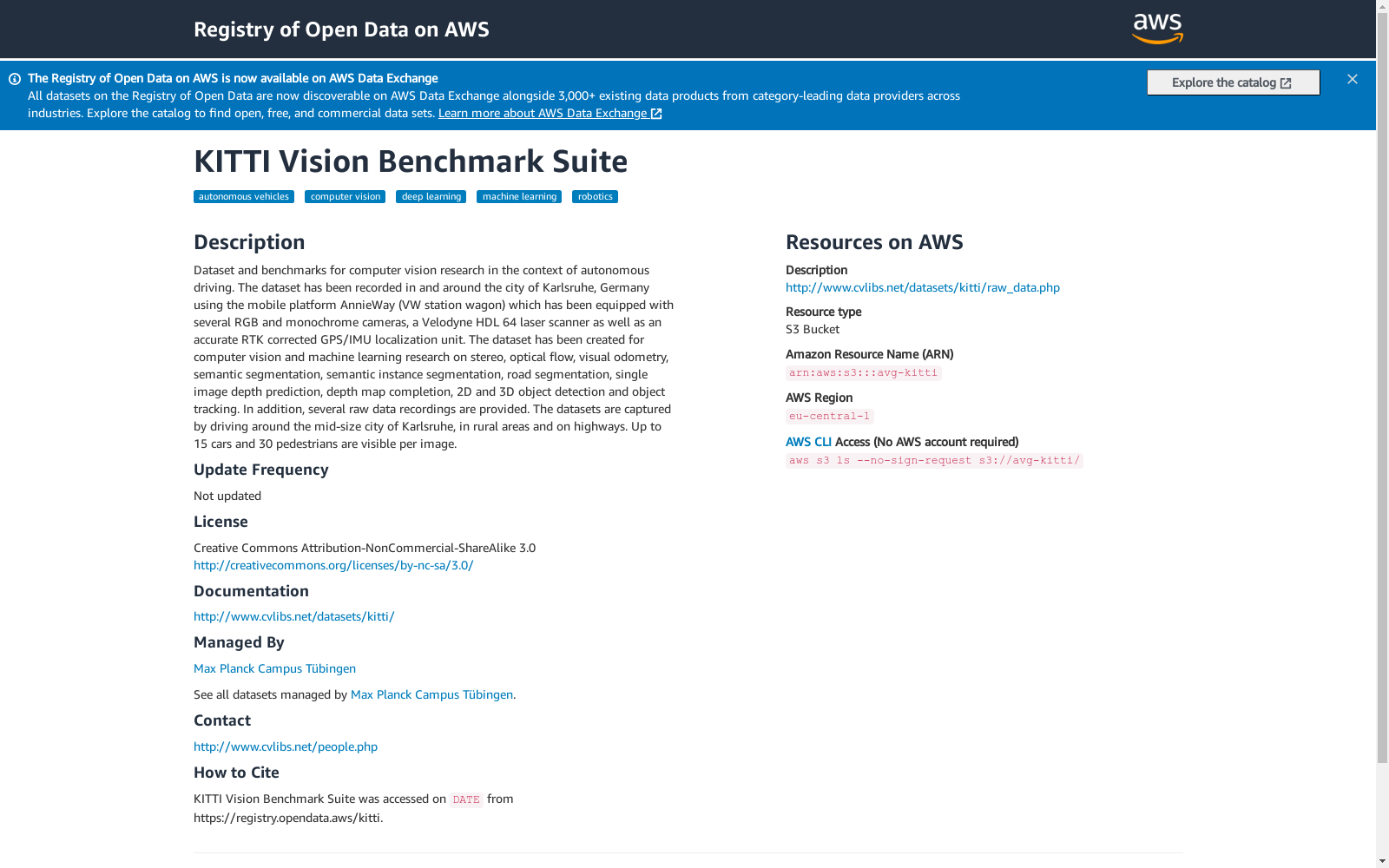
Task: Click the AWS Region label
Action: [x=820, y=398]
